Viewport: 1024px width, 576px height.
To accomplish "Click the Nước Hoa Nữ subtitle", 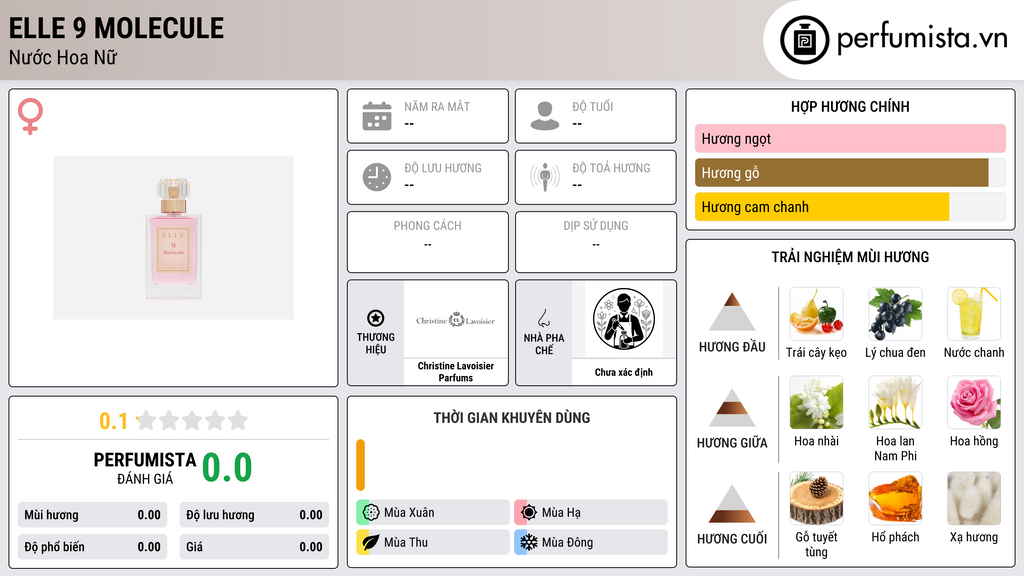I will pyautogui.click(x=63, y=57).
